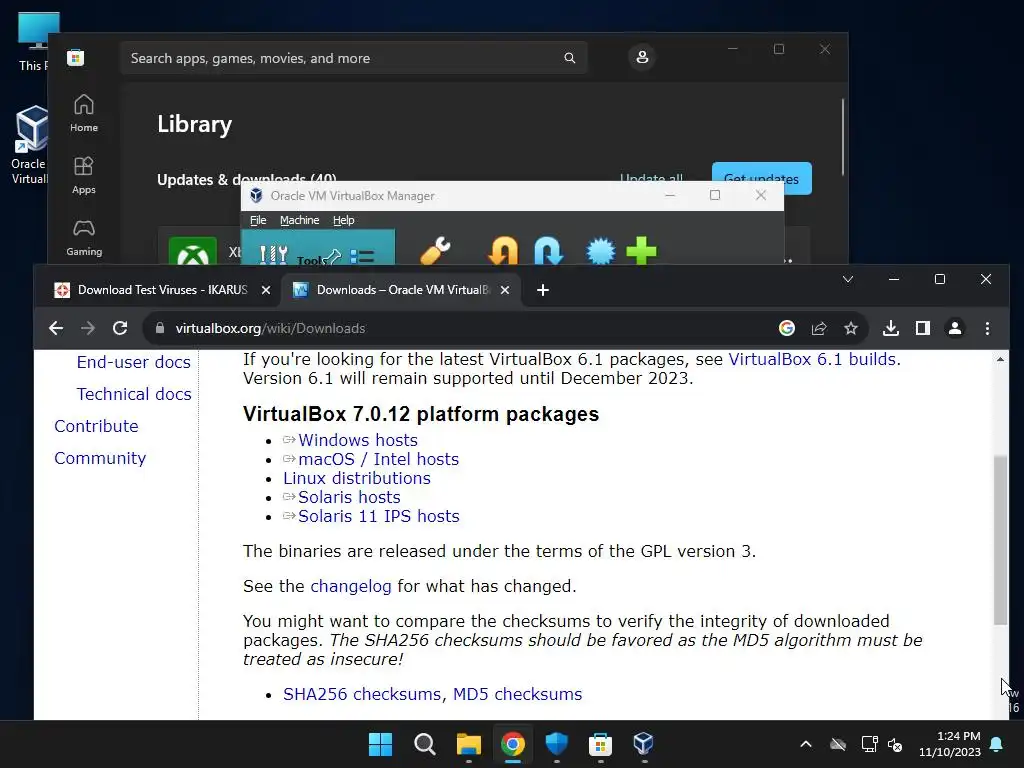Image resolution: width=1024 pixels, height=768 pixels.
Task: Open Apps section in Microsoft Store
Action: pyautogui.click(x=84, y=176)
